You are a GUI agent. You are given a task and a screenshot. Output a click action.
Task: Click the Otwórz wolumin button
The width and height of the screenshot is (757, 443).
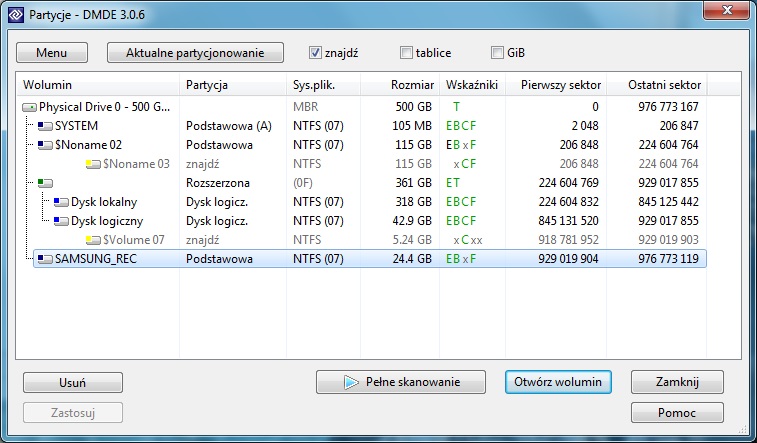[x=558, y=382]
